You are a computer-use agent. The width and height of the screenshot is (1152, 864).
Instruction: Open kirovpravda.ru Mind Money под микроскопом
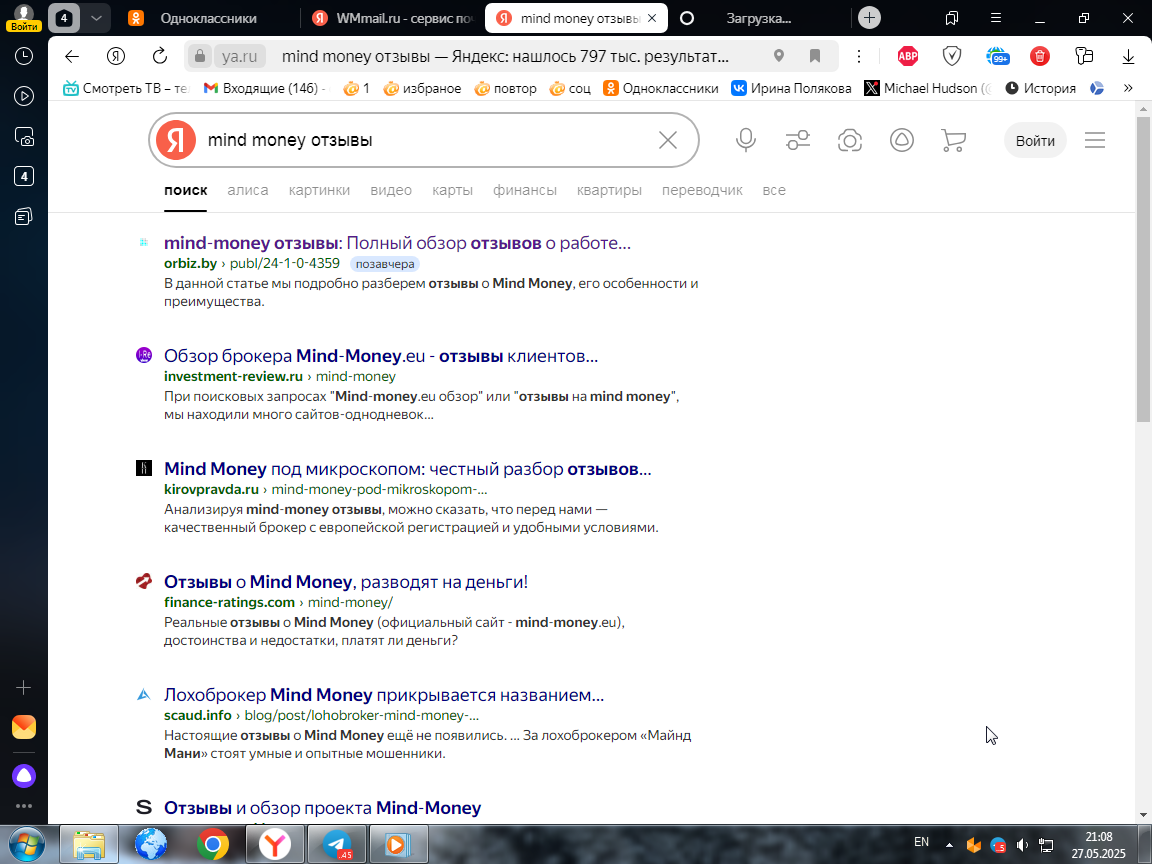tap(408, 469)
